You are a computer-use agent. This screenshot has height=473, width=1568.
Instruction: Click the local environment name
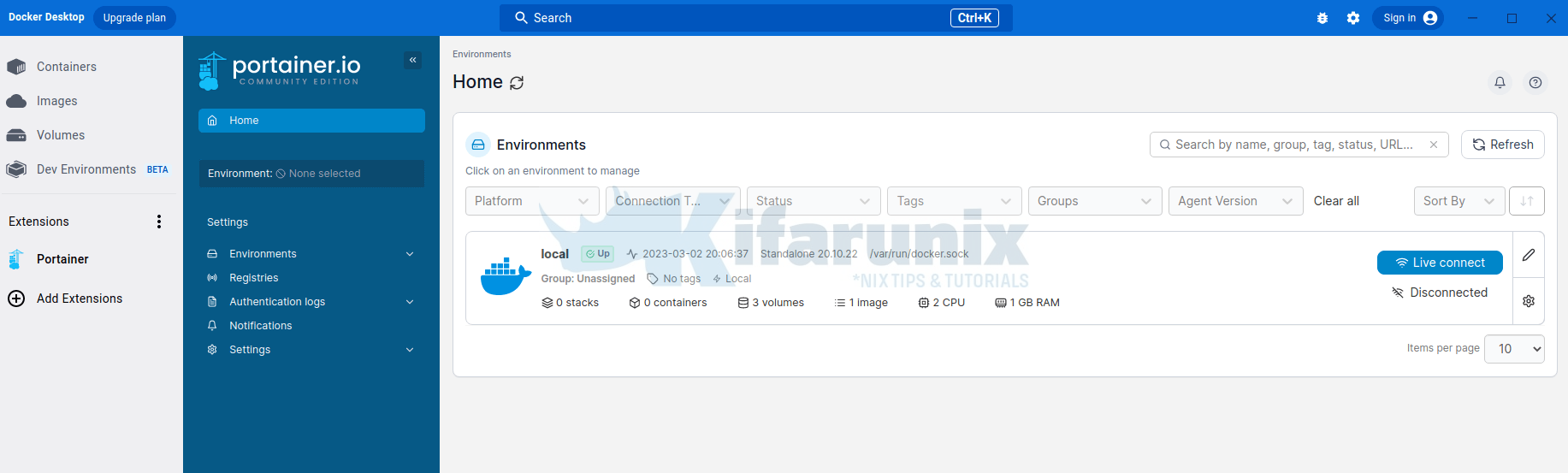[x=554, y=254]
